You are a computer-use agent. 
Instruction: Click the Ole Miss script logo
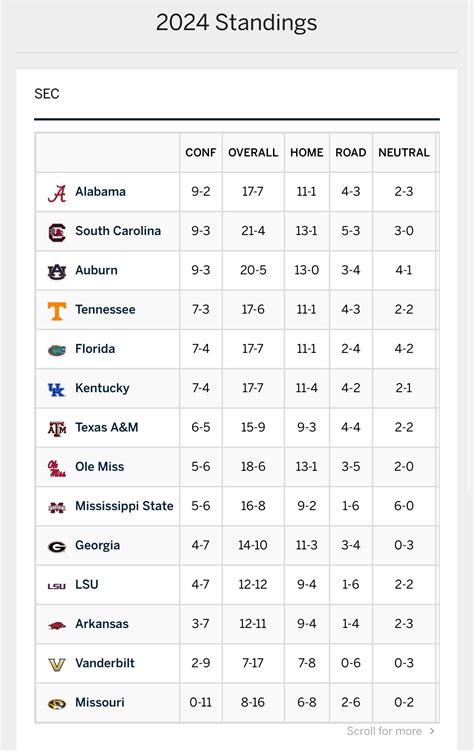(x=56, y=468)
